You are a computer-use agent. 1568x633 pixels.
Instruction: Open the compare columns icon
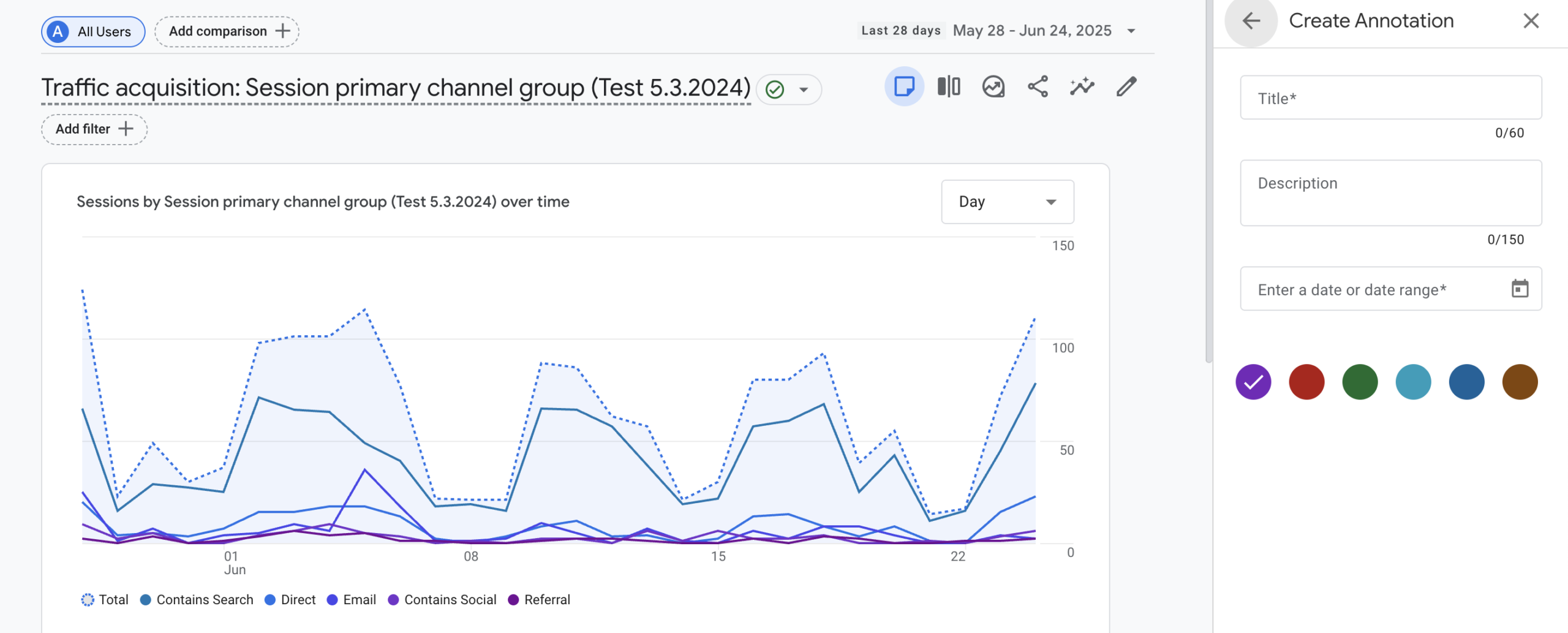tap(948, 86)
